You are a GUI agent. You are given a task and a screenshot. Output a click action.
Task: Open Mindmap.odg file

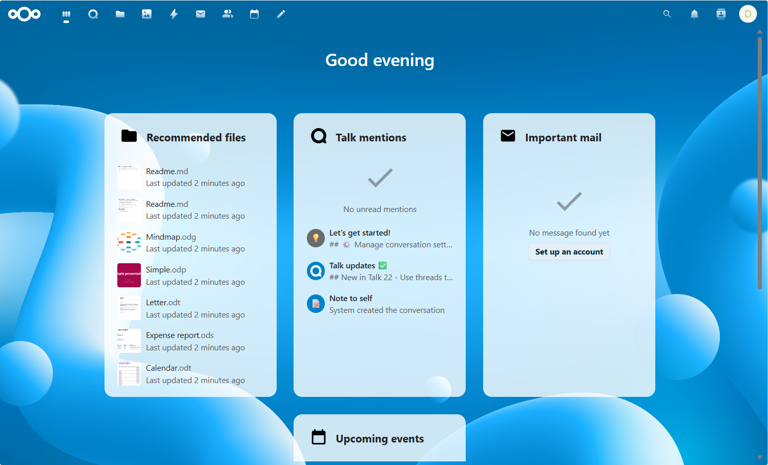191,243
